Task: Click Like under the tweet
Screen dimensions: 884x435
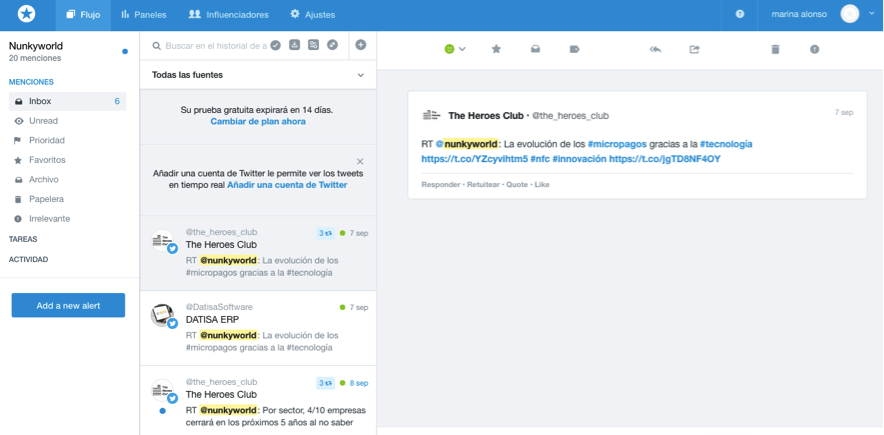Action: [542, 185]
